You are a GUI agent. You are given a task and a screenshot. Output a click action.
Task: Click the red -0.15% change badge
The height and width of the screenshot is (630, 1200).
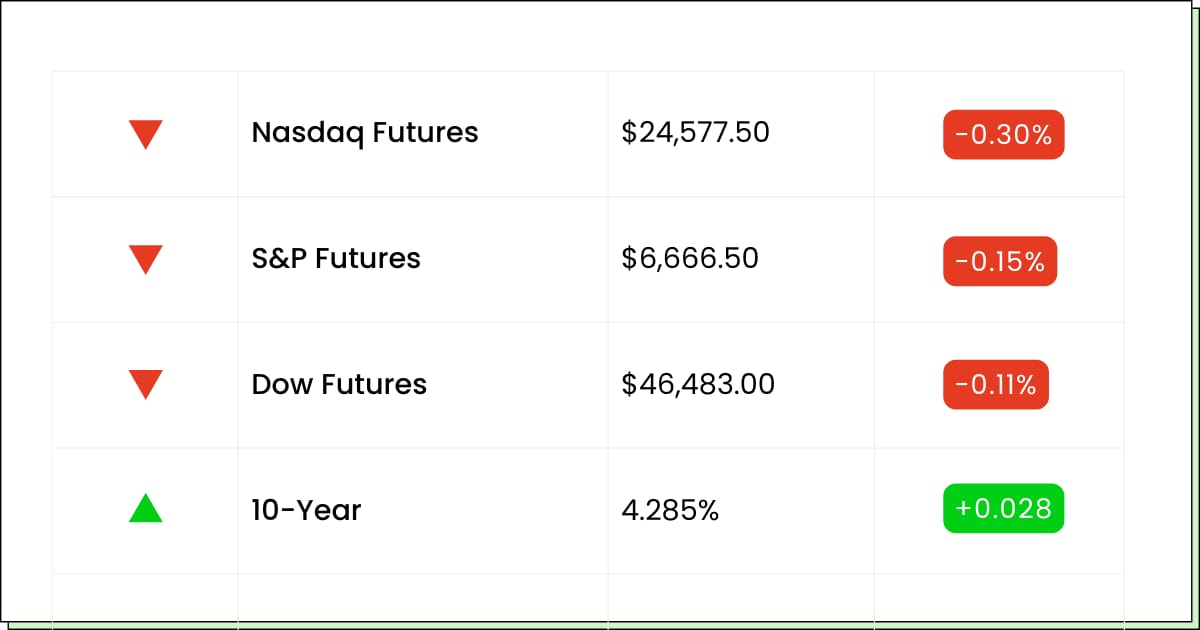point(999,261)
